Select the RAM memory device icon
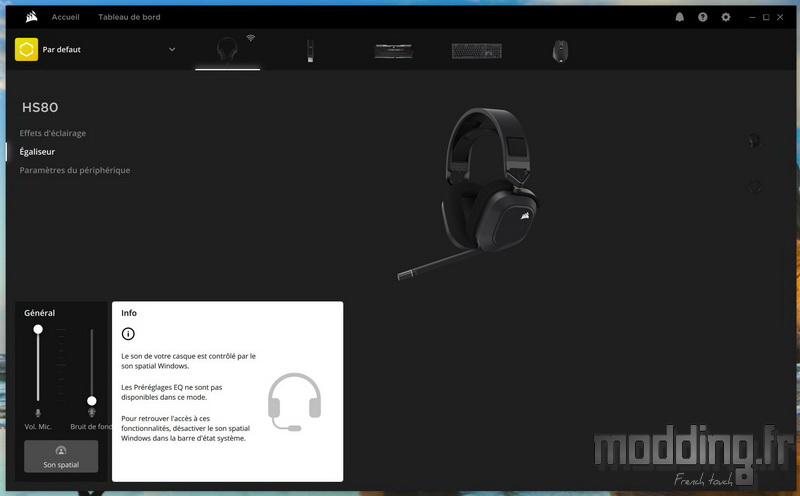This screenshot has width=800, height=496. 393,51
